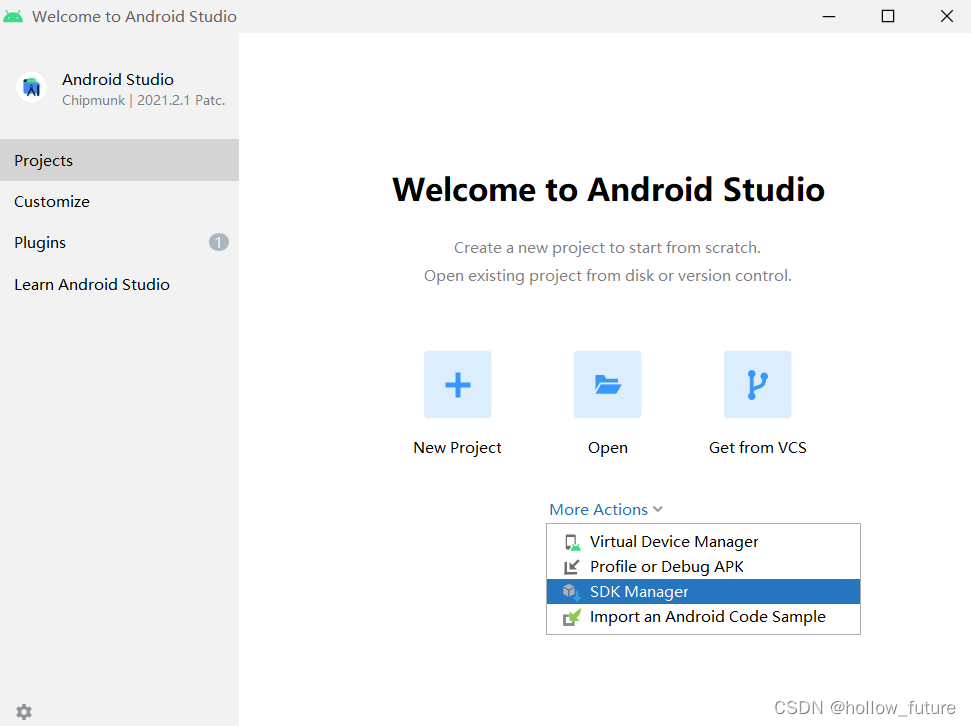
Task: Click the Android Studio logo in sidebar
Action: point(32,88)
